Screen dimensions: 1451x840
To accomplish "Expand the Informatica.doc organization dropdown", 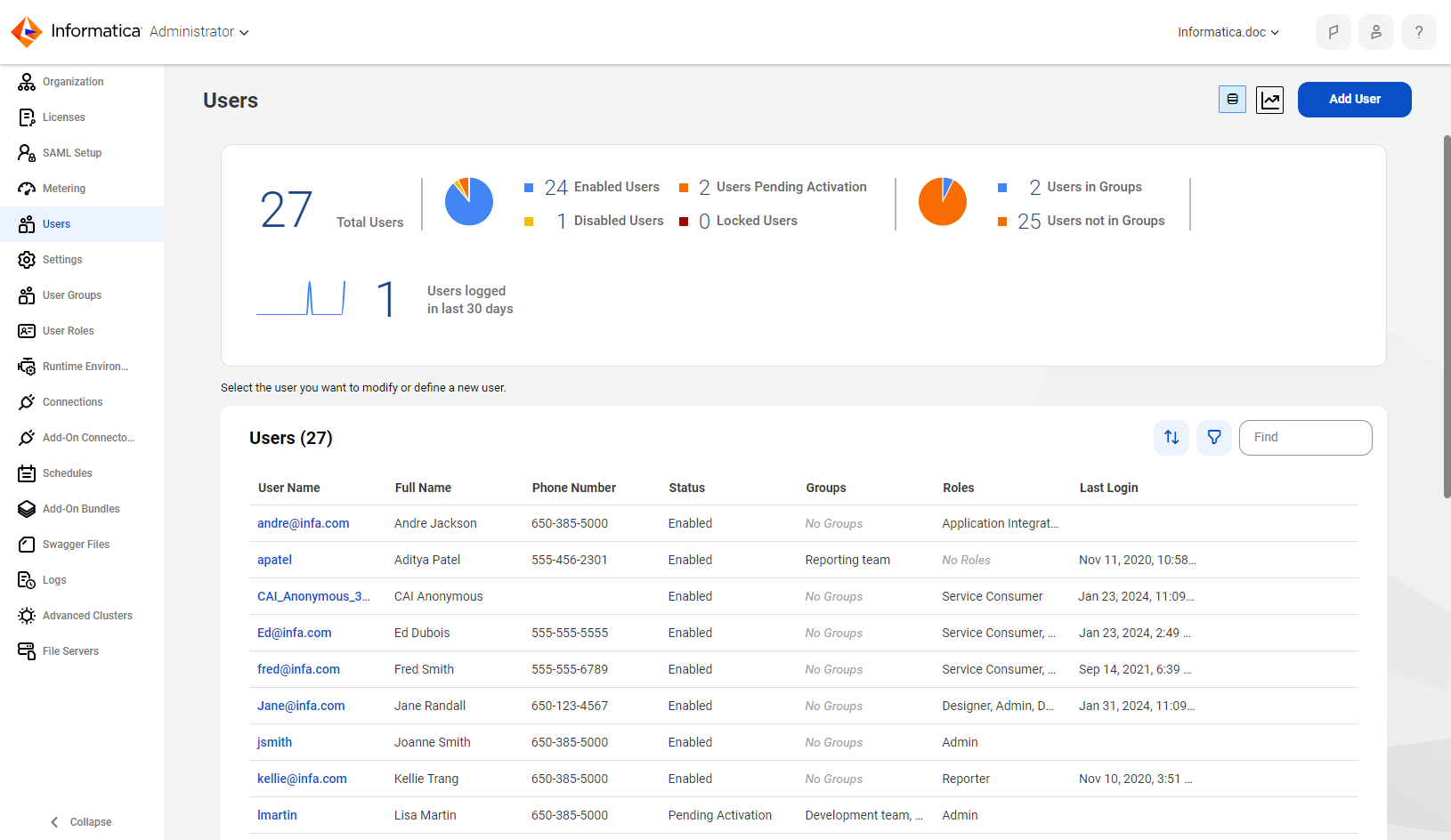I will coord(1228,32).
